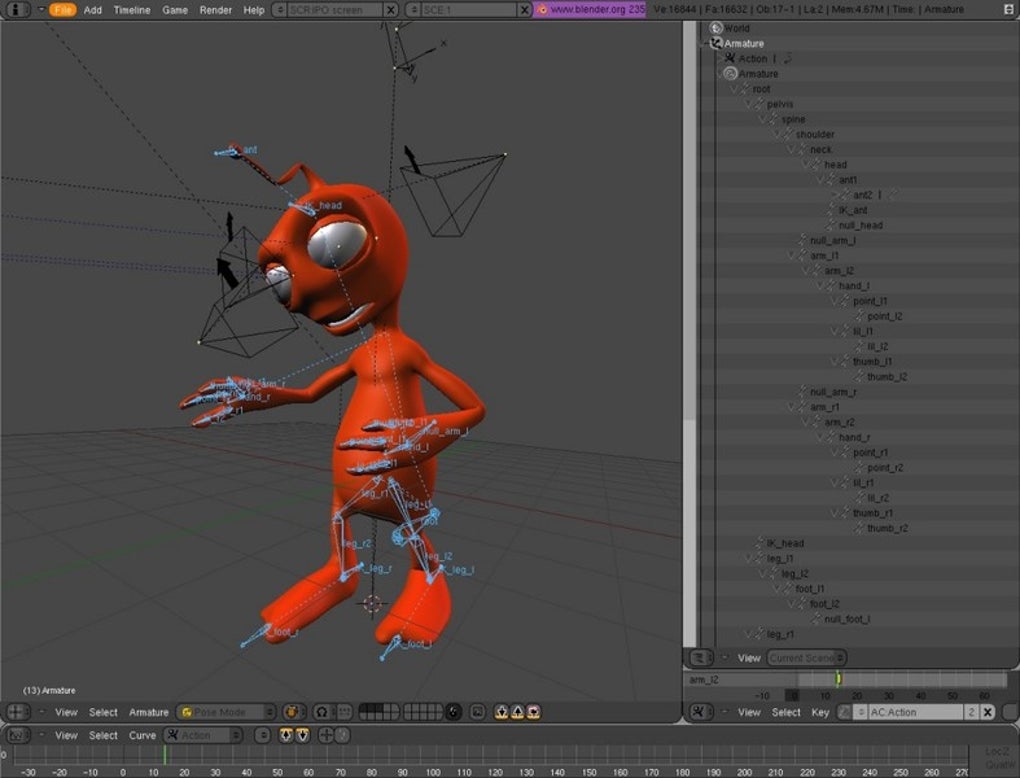Image resolution: width=1020 pixels, height=778 pixels.
Task: Click the Action item's icon in the outliner
Action: pyautogui.click(x=730, y=59)
